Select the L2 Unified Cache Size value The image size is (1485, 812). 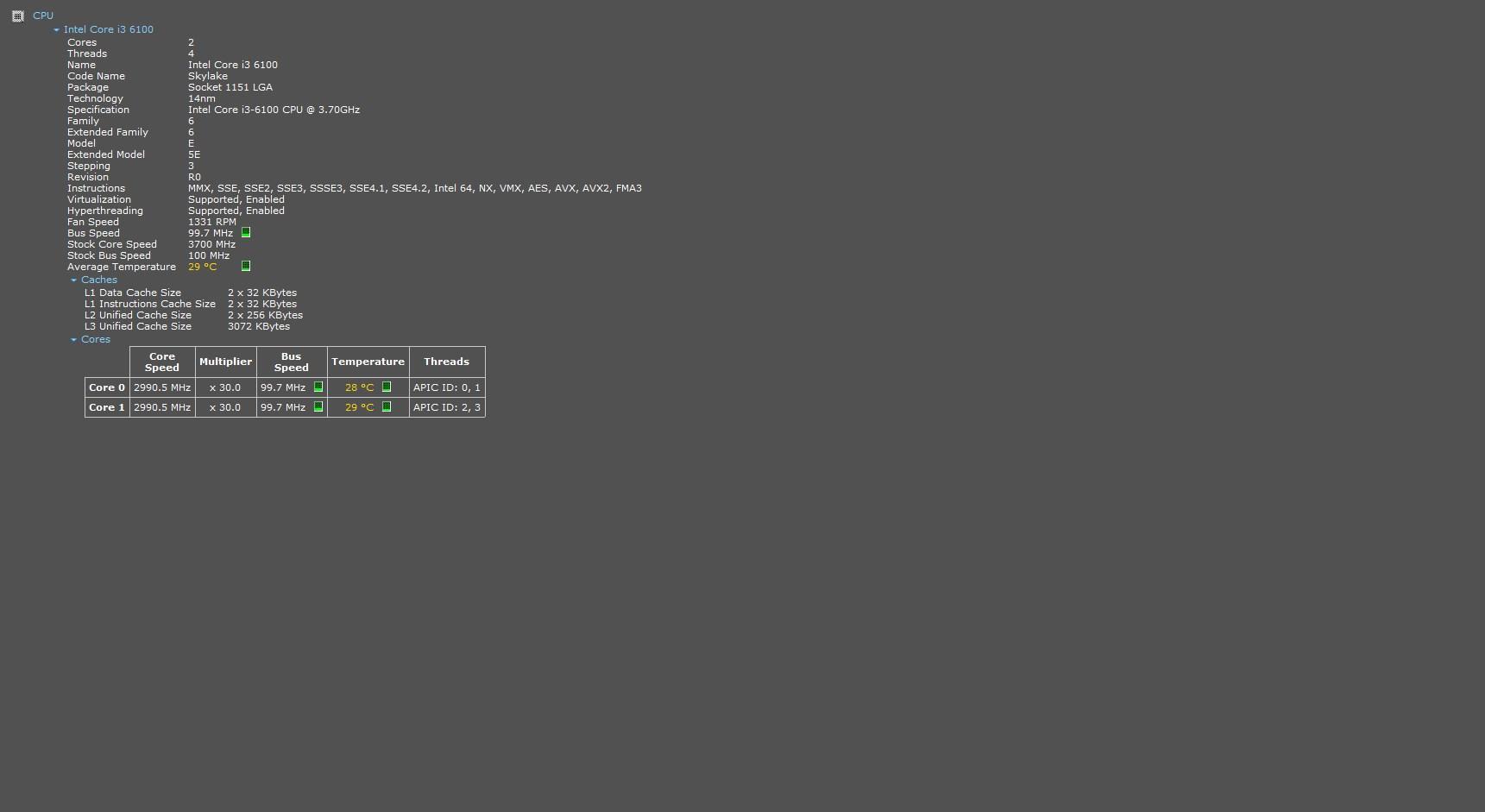266,315
